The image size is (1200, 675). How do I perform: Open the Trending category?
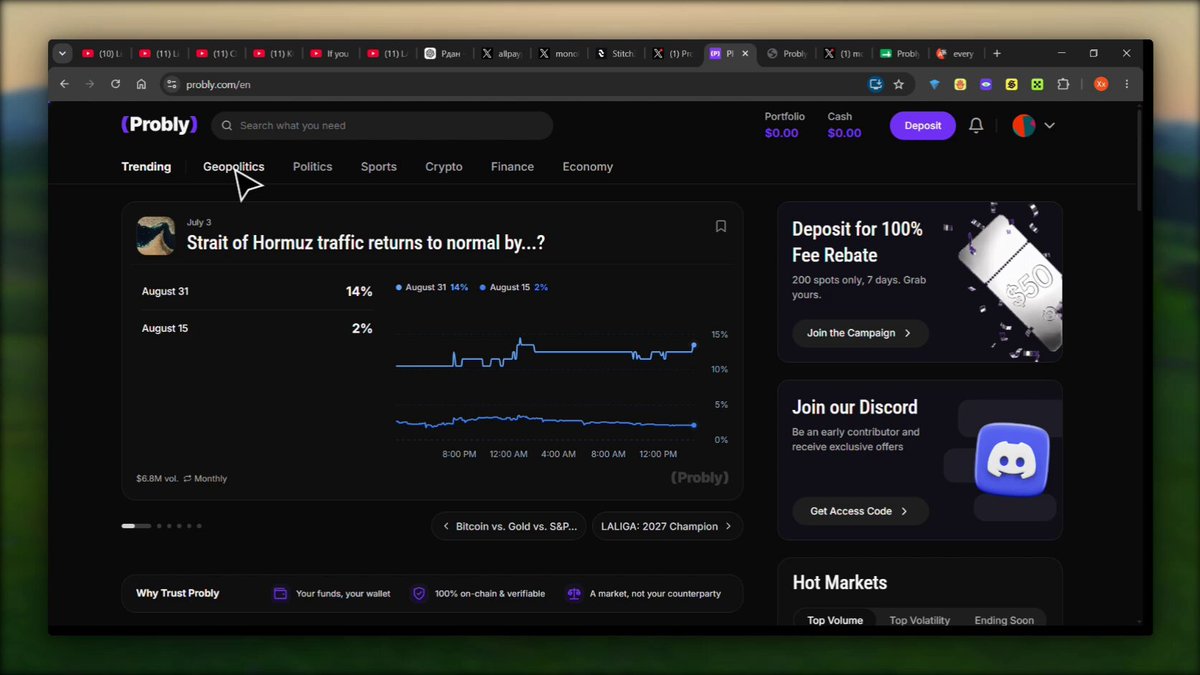tap(146, 167)
